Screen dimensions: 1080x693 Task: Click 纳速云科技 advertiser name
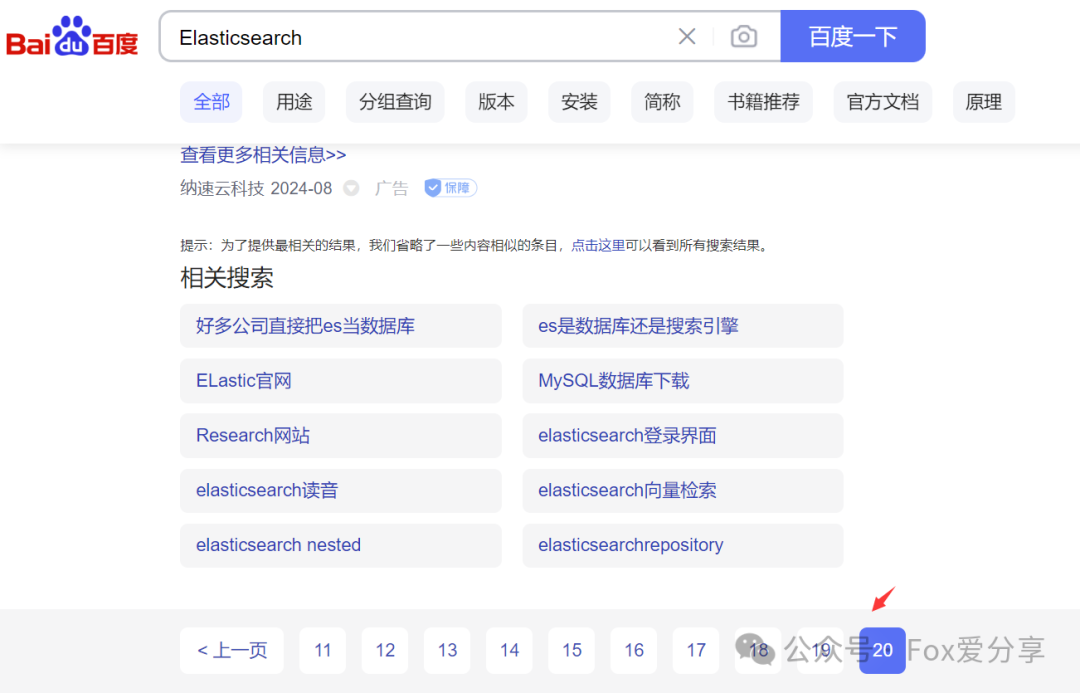pos(222,188)
